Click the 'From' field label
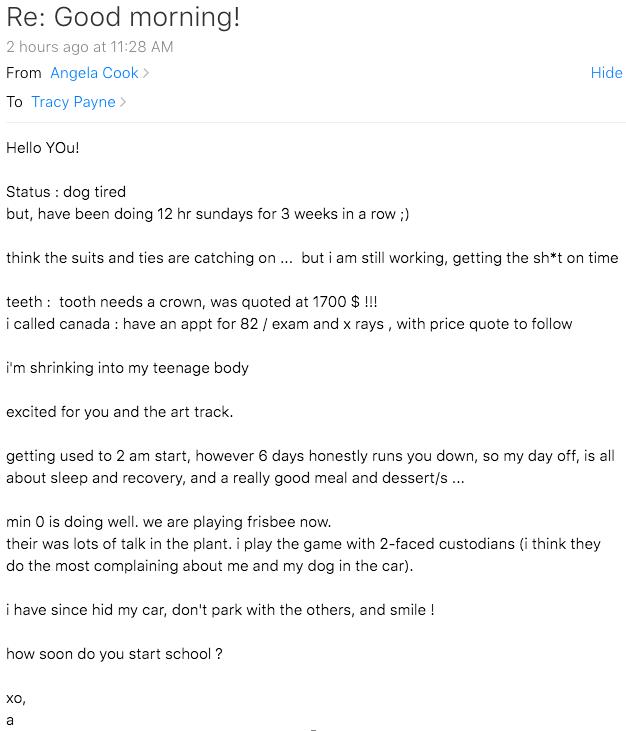The width and height of the screenshot is (626, 731). tap(24, 73)
